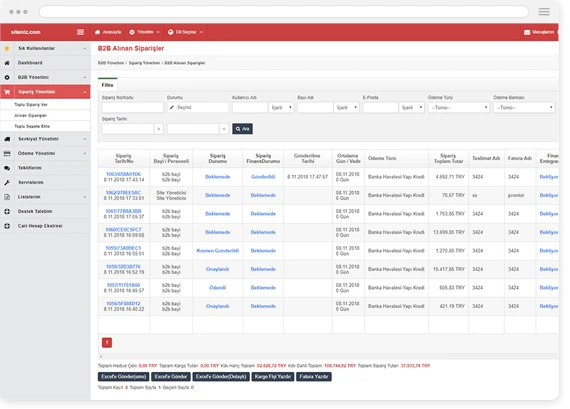Click the Sipariş Tarihi end date field

tap(193, 129)
